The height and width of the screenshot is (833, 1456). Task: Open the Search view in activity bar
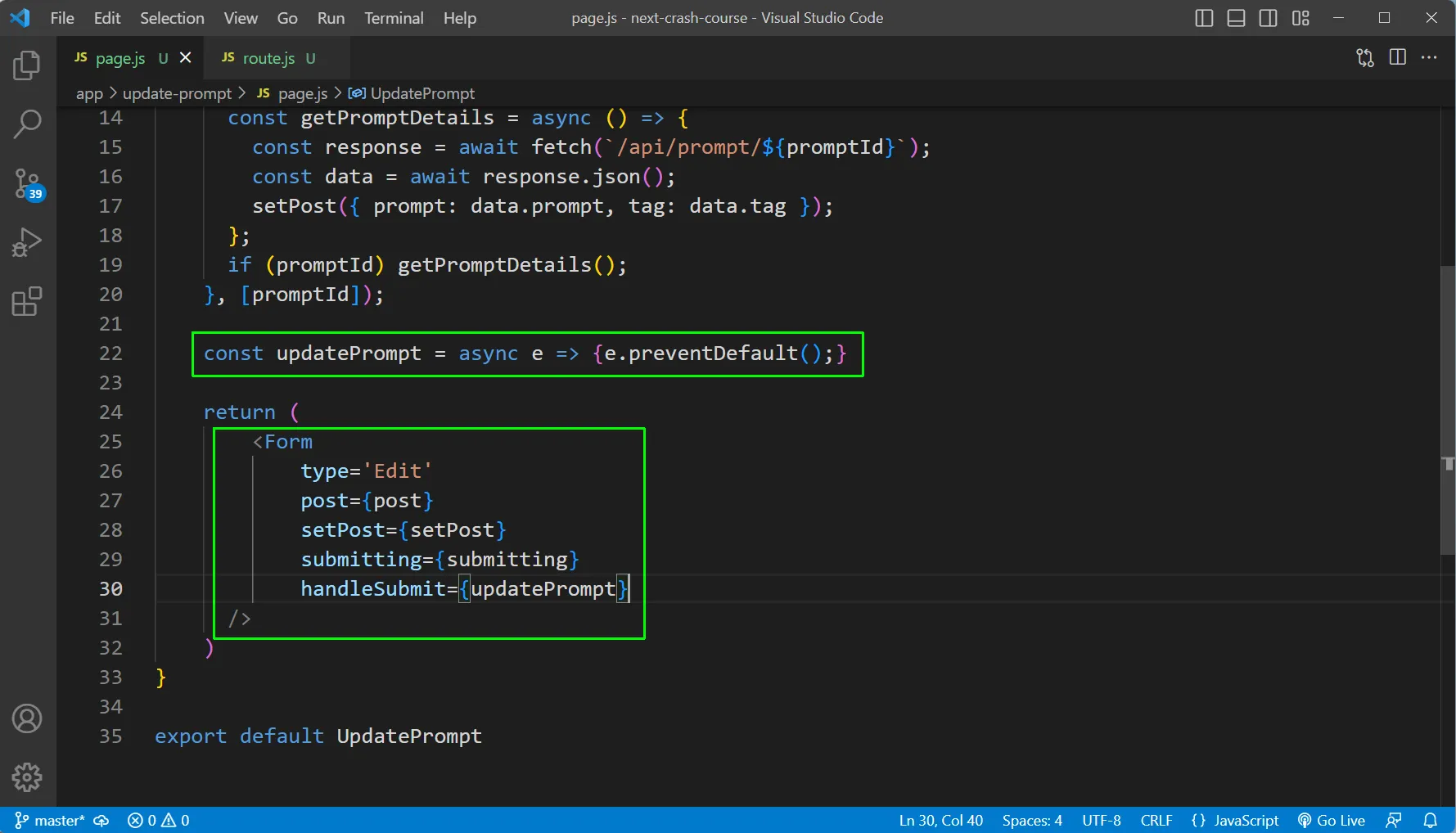click(x=27, y=124)
